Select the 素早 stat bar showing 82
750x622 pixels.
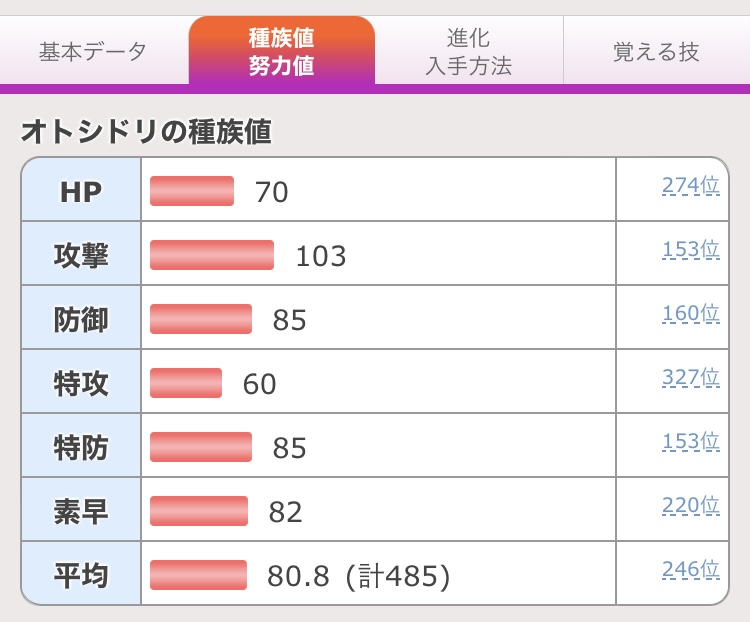(x=199, y=511)
